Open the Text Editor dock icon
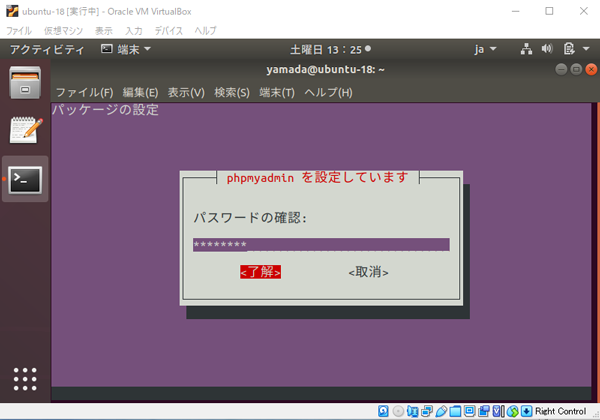The height and width of the screenshot is (420, 600). 26,130
